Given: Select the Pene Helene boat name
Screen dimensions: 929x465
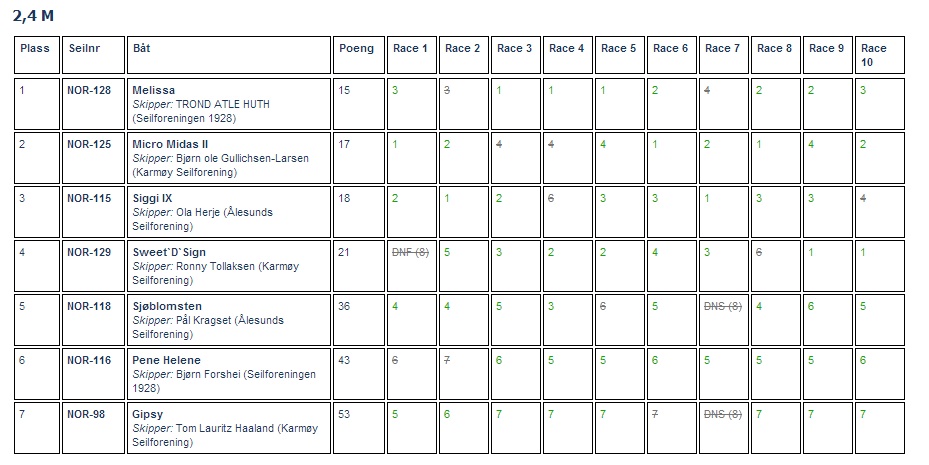Looking at the screenshot, I should pos(166,360).
